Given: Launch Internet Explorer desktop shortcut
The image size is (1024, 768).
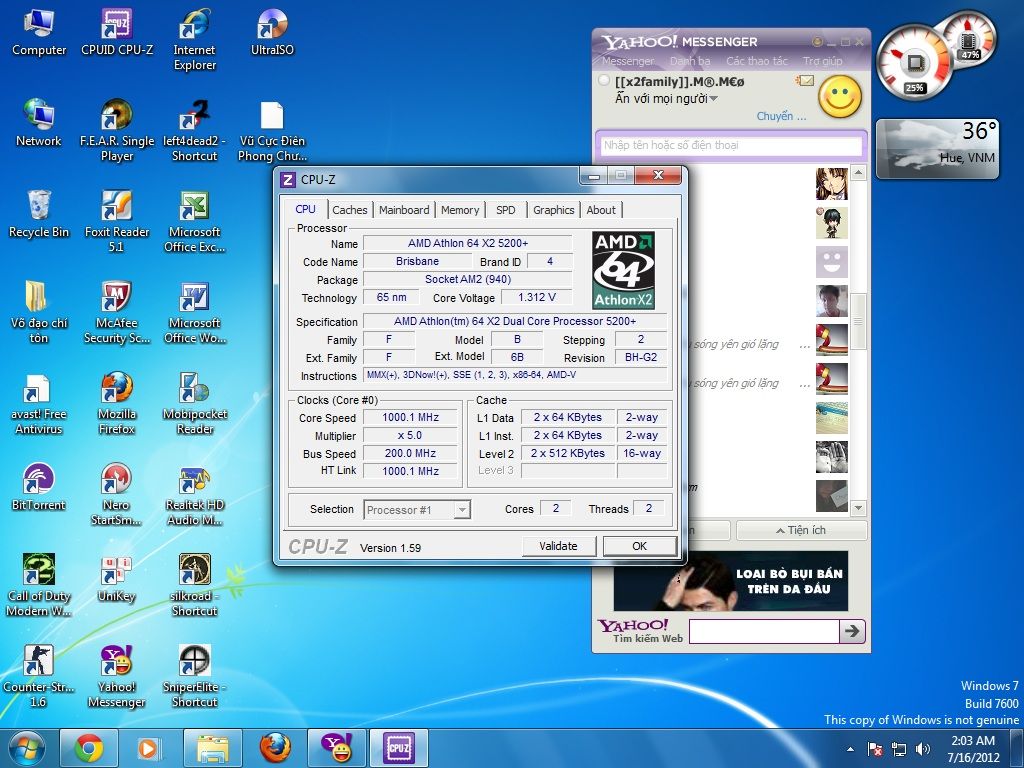Looking at the screenshot, I should [195, 39].
